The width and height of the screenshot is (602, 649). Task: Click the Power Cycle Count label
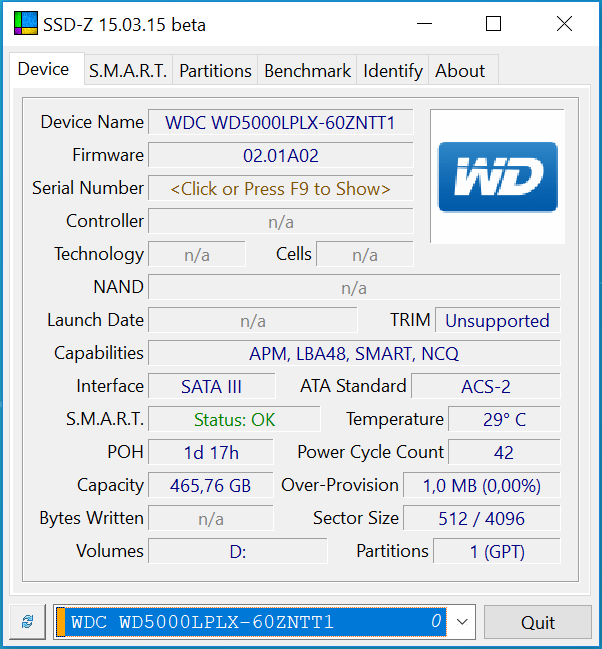coord(371,452)
